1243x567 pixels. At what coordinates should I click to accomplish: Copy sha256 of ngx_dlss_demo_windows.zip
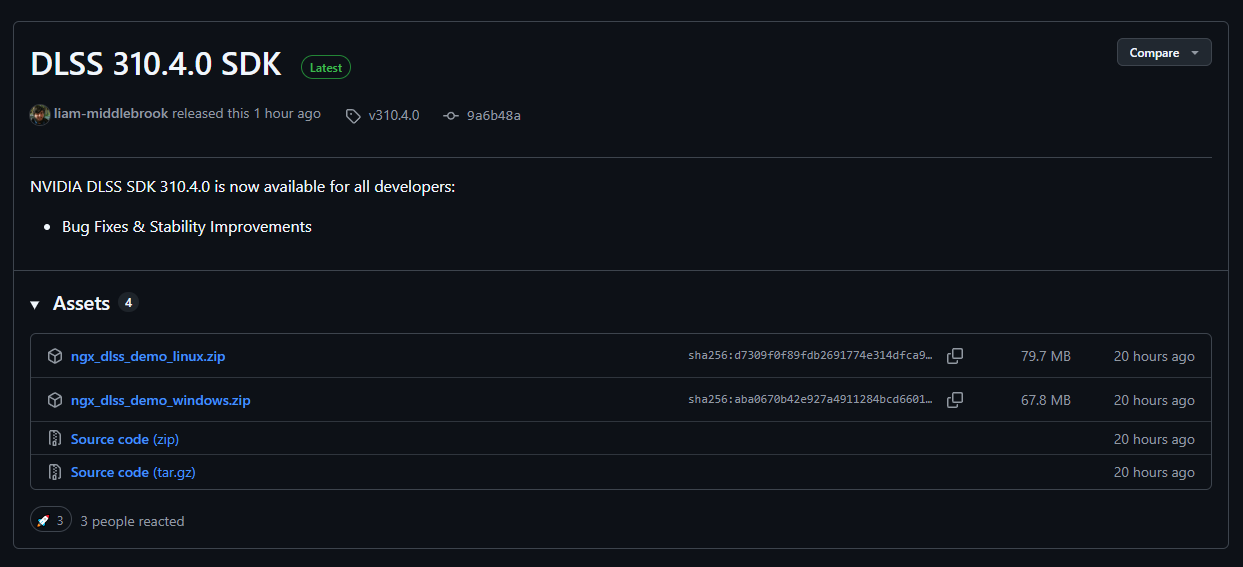coord(955,400)
